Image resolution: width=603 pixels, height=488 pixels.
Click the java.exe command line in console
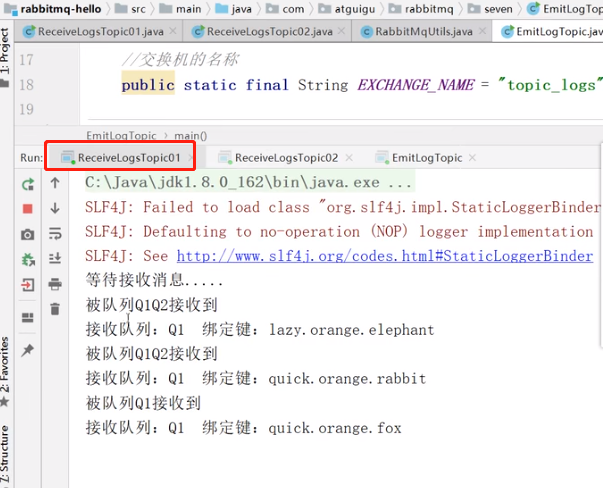pyautogui.click(x=248, y=182)
